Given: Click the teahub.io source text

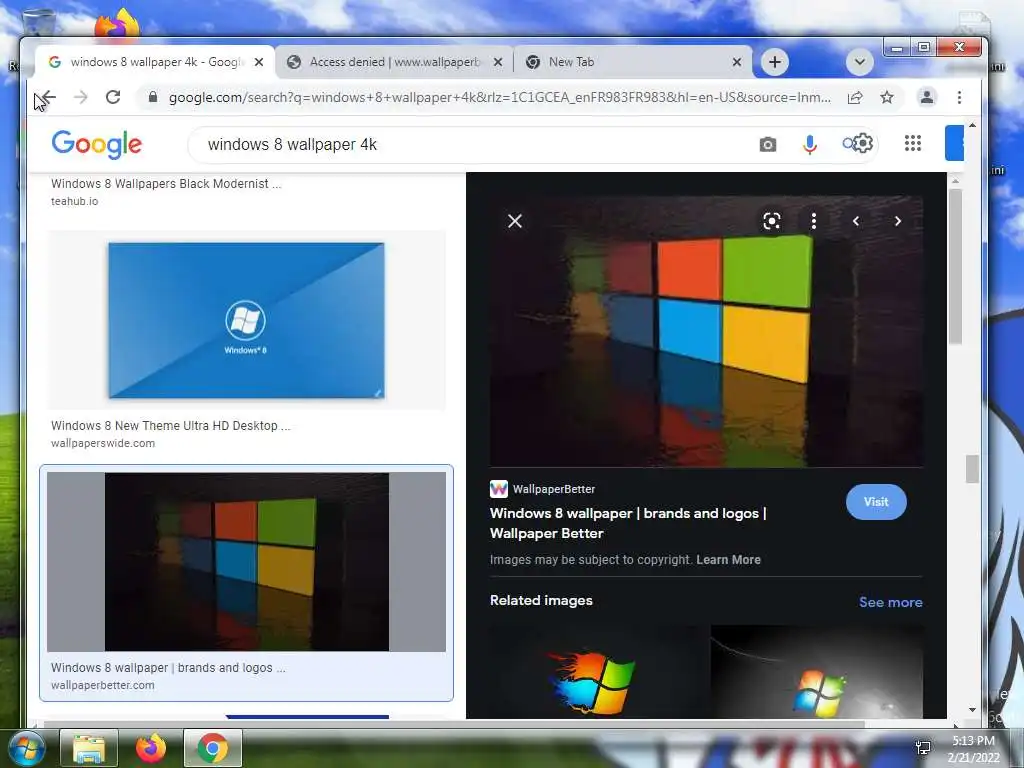Looking at the screenshot, I should coord(74,201).
